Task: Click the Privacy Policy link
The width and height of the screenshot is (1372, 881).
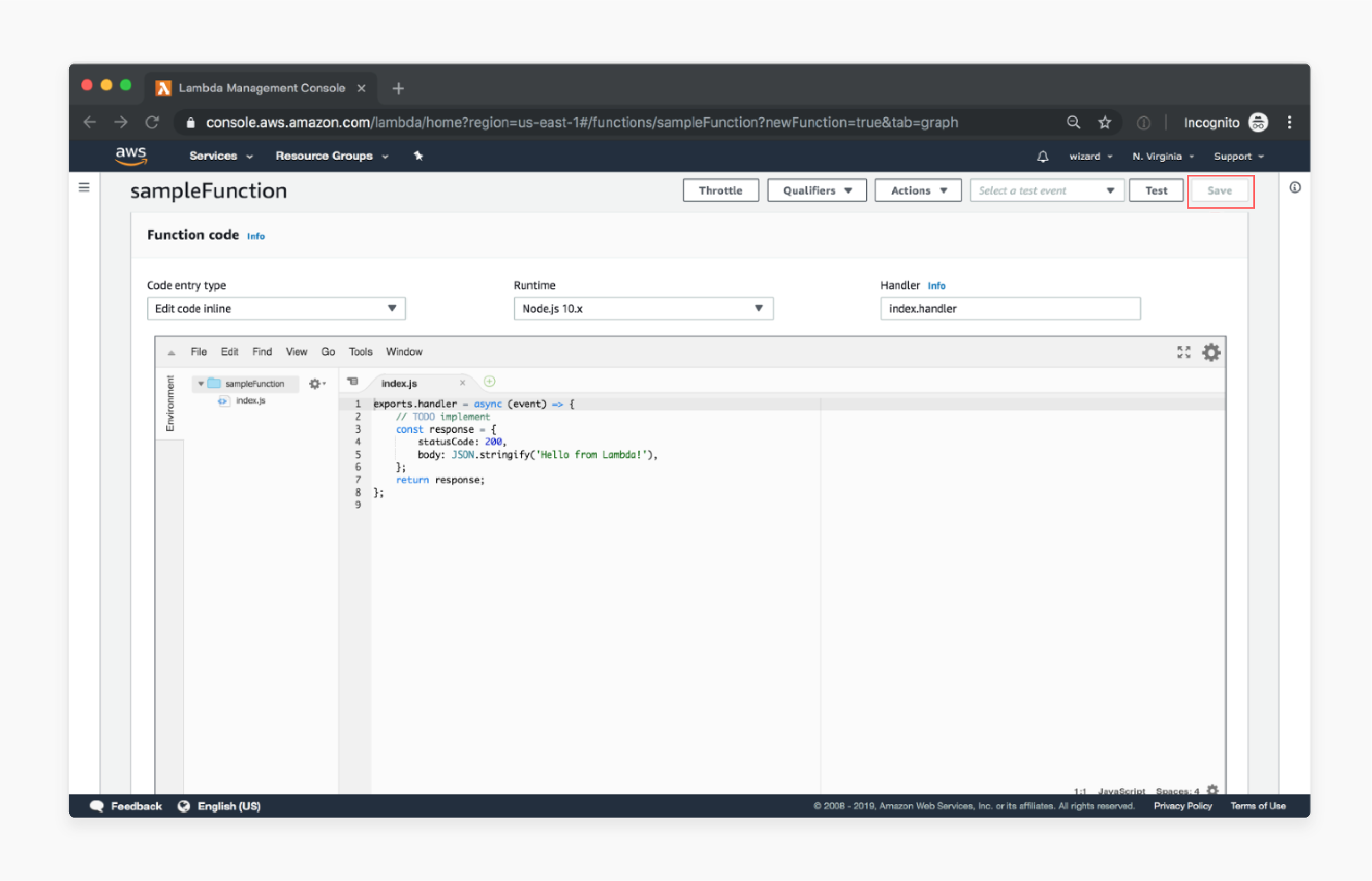Action: point(1183,806)
